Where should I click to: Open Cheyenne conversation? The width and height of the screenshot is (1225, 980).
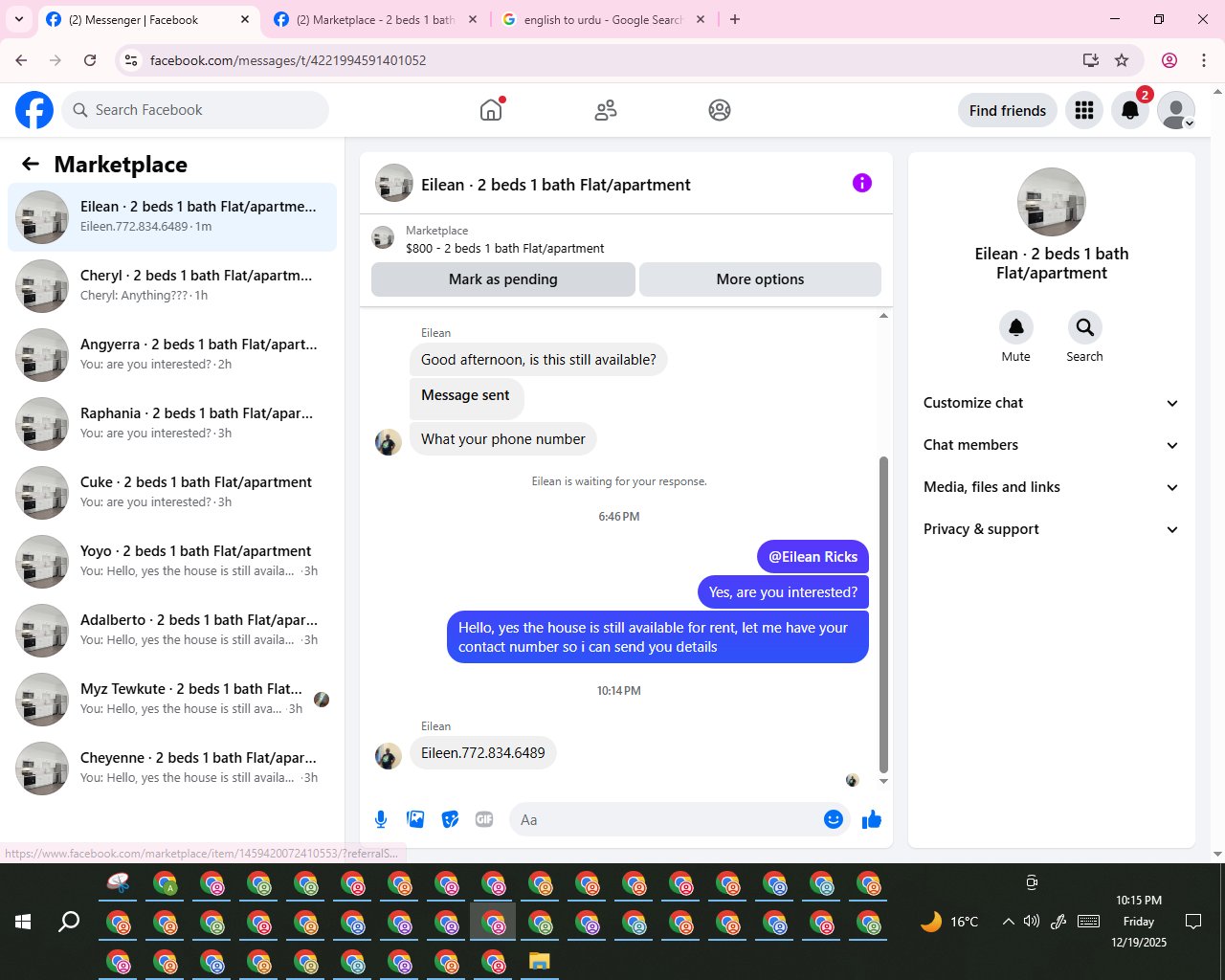click(172, 768)
